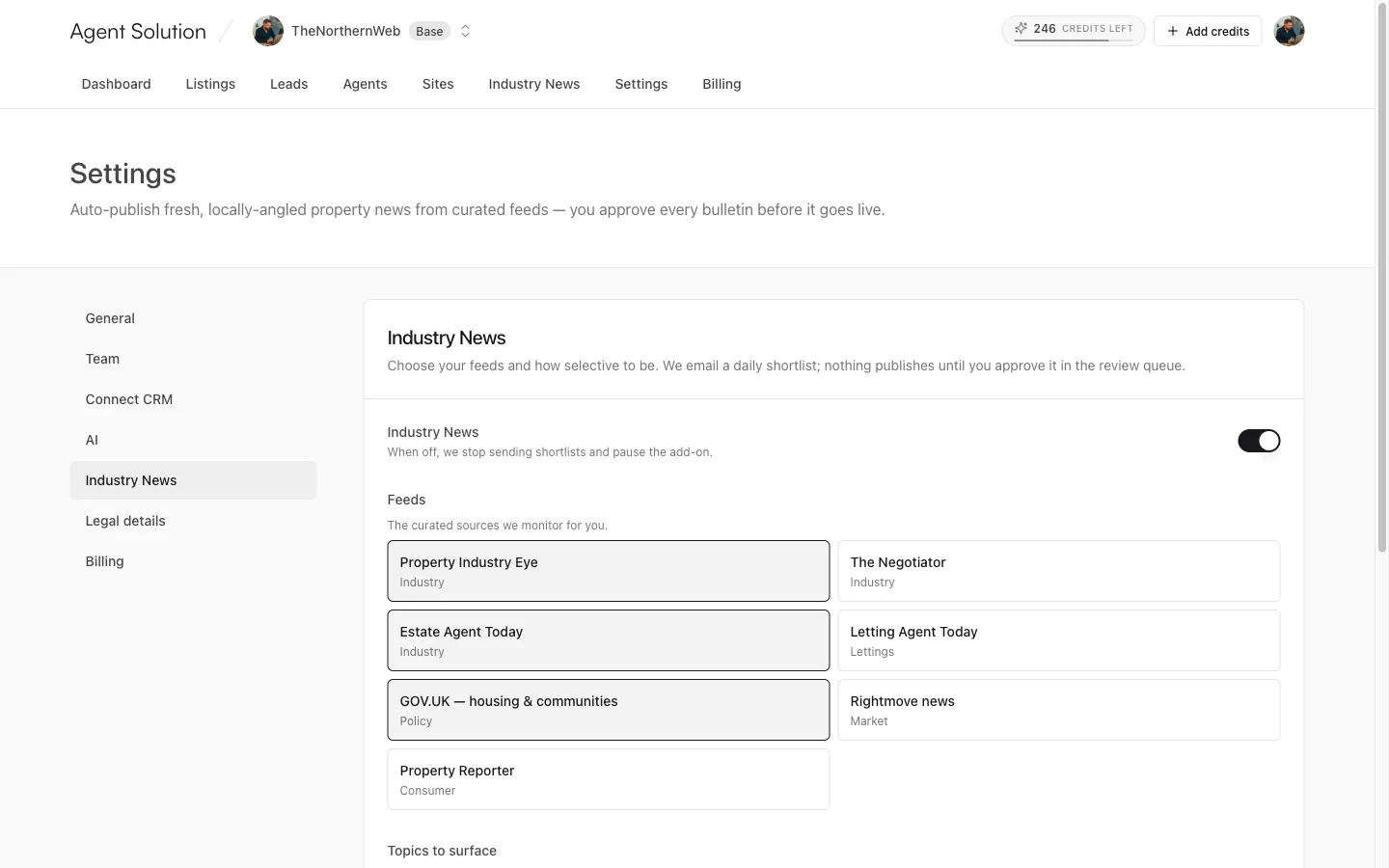Open the Dashboard tab
1389x868 pixels.
[117, 84]
